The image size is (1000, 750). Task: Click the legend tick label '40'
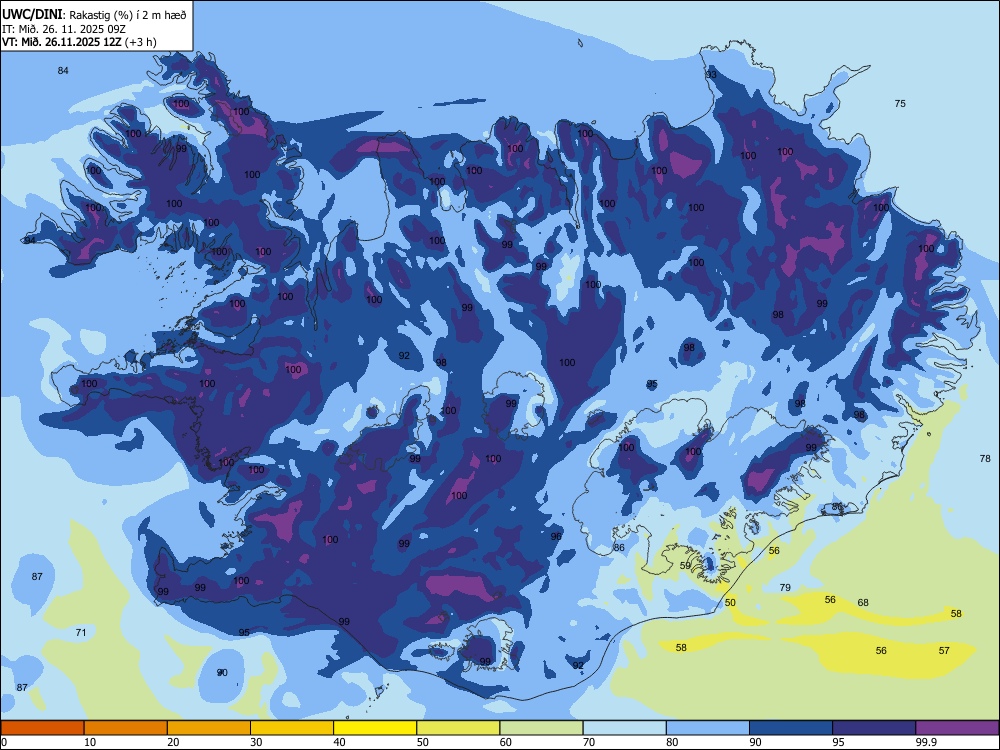pos(339,742)
